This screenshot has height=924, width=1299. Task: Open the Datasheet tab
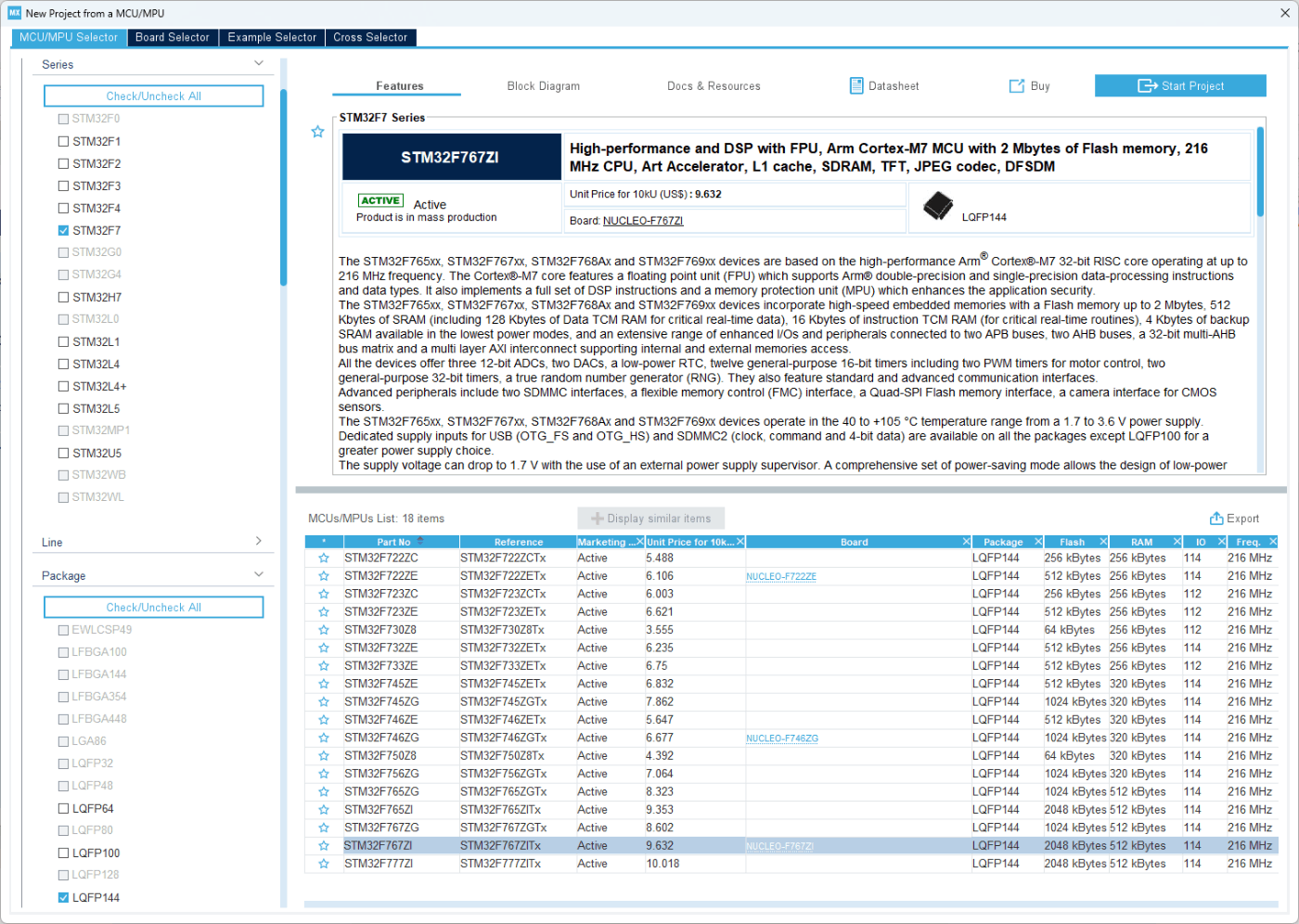pos(884,86)
